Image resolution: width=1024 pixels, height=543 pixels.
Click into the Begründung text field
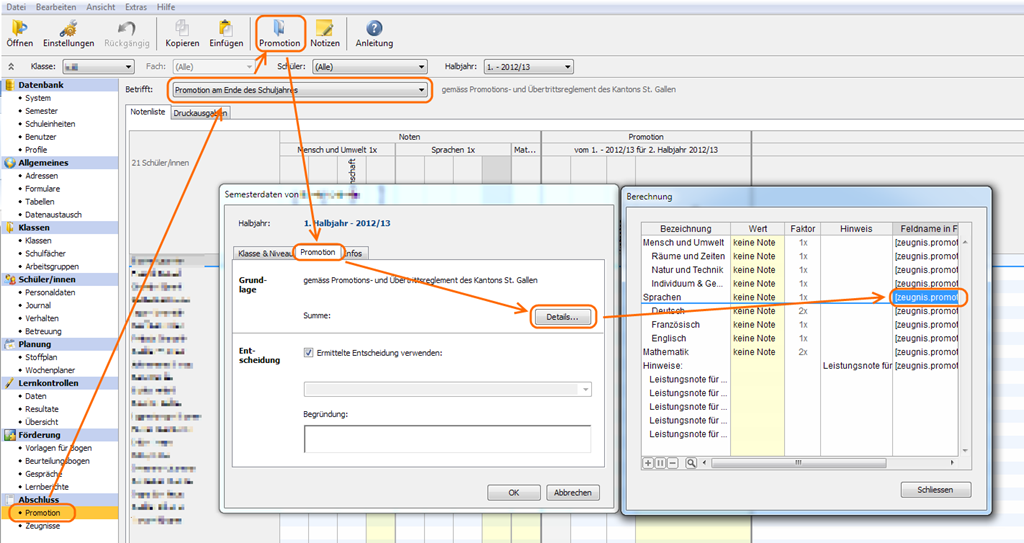pos(446,439)
